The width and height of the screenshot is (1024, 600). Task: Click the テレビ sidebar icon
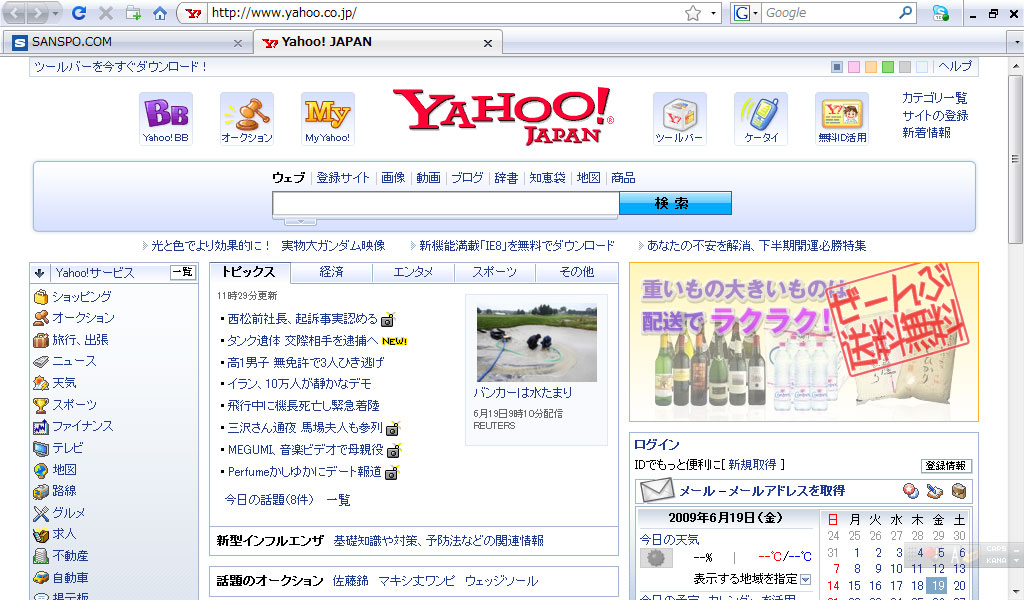pyautogui.click(x=41, y=449)
